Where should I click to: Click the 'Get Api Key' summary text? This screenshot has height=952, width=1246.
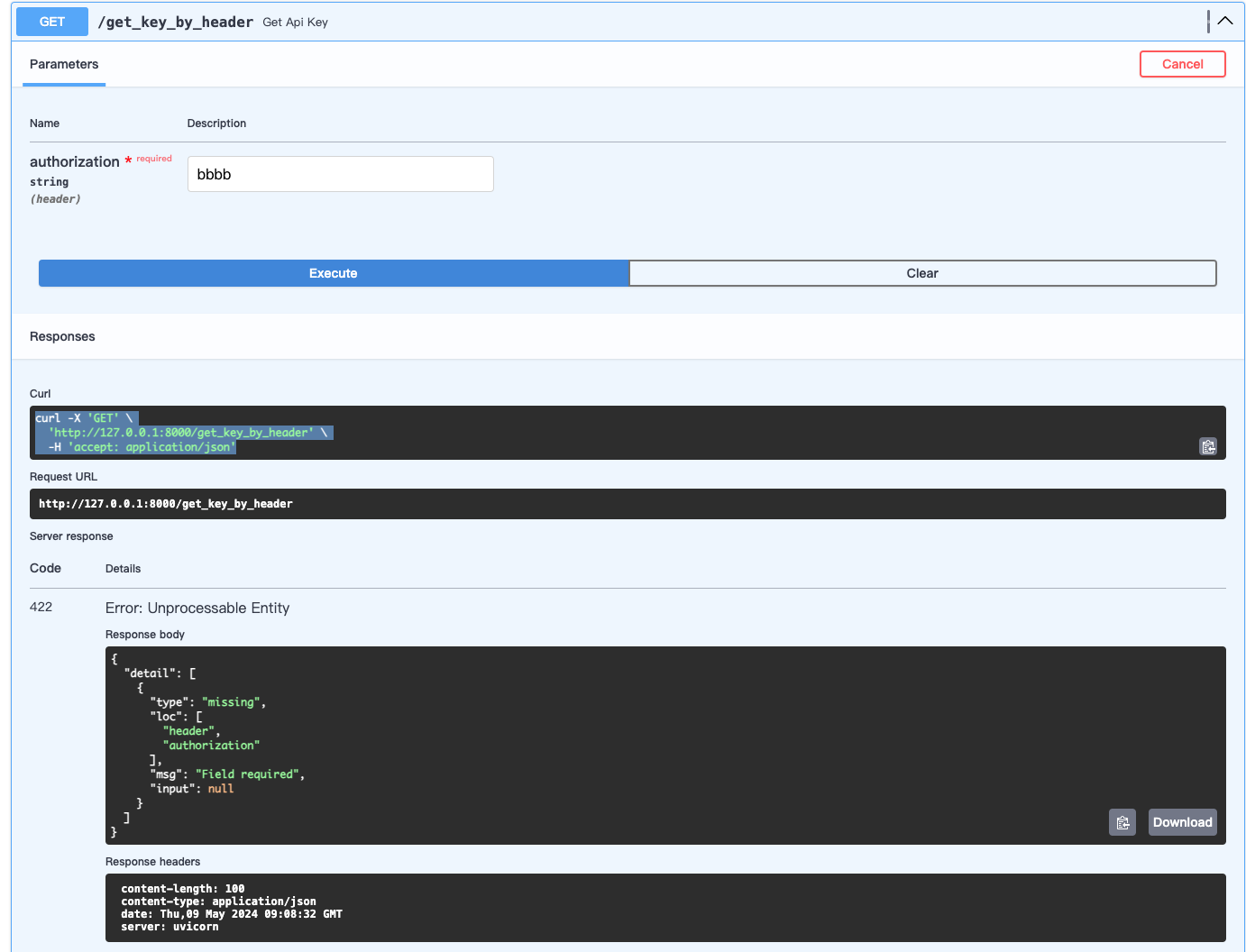[296, 23]
